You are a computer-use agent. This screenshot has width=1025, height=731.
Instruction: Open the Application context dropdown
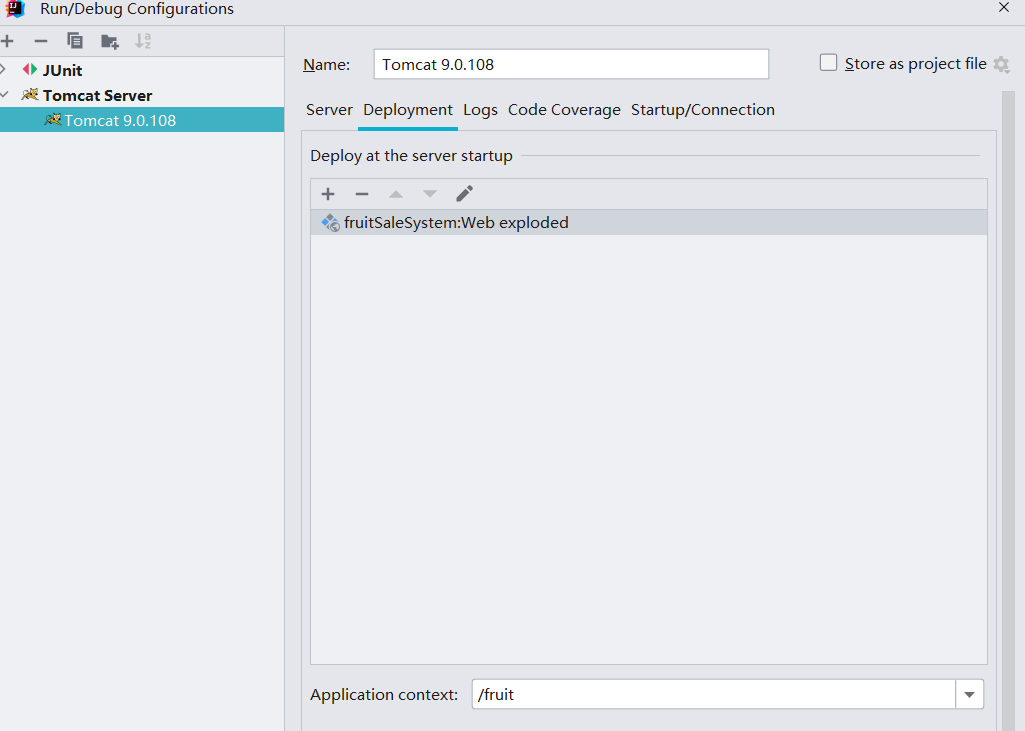coord(969,694)
